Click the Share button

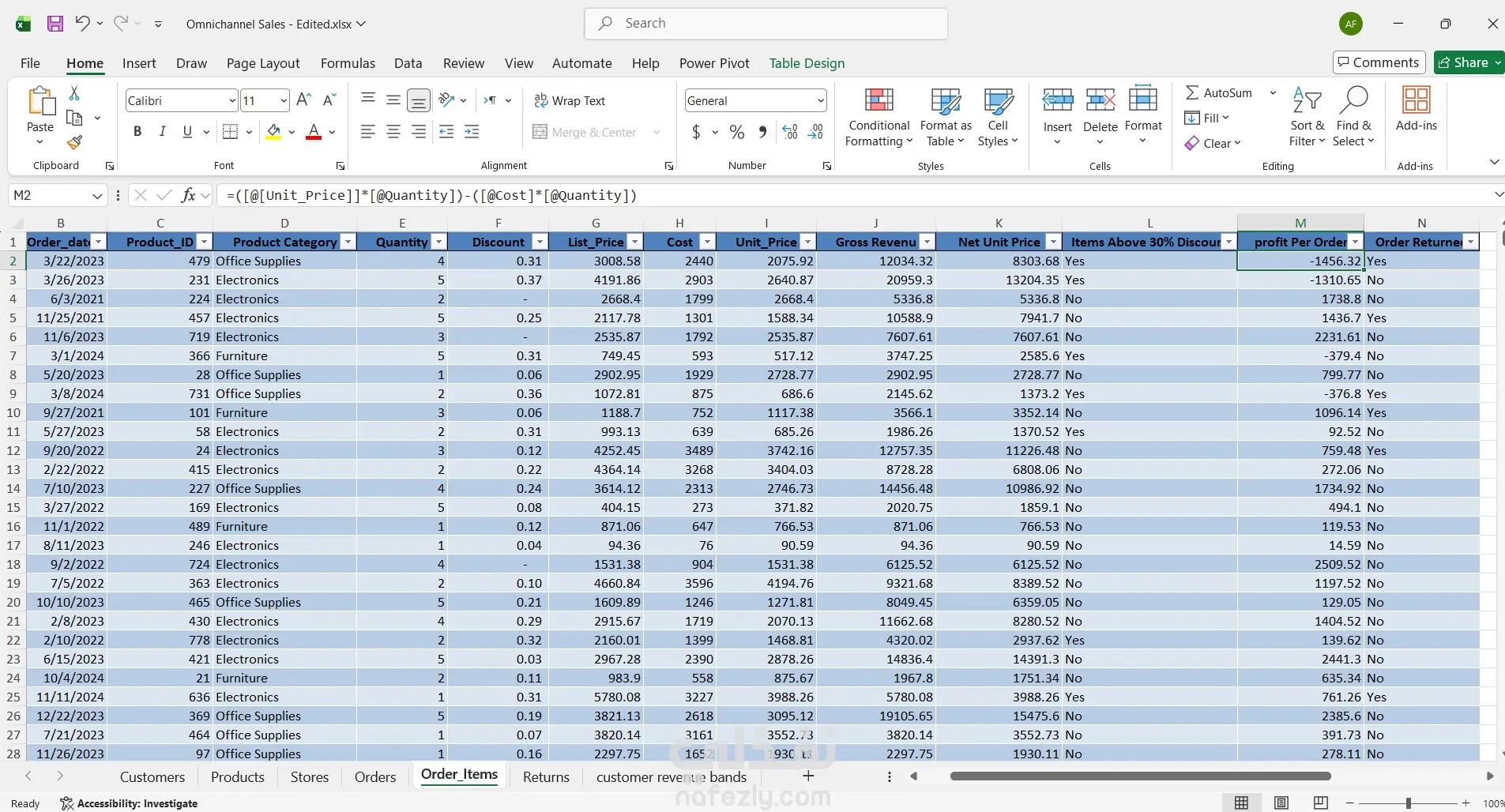(1464, 62)
